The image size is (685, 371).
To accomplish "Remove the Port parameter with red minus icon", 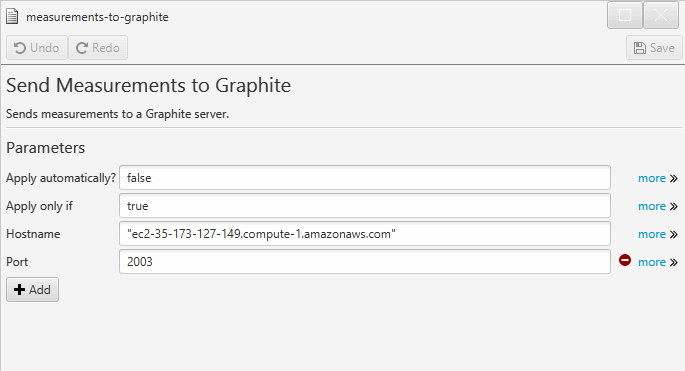I will point(625,260).
